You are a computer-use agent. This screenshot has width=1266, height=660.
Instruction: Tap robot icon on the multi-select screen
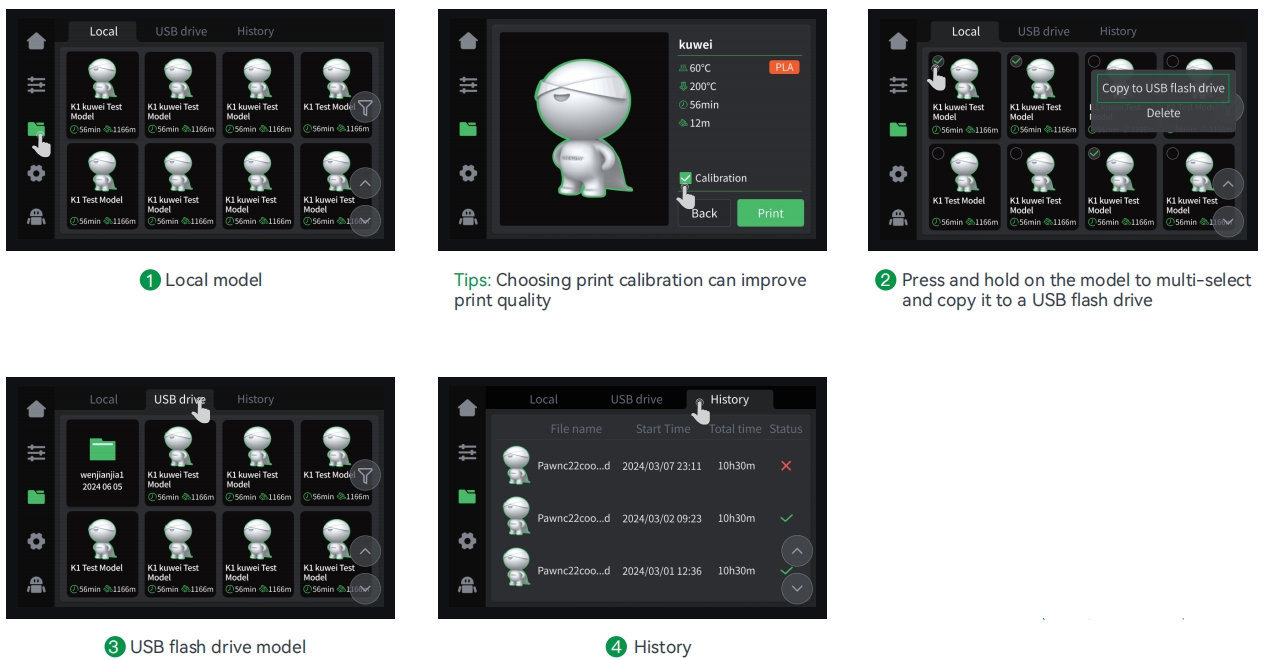[x=898, y=216]
